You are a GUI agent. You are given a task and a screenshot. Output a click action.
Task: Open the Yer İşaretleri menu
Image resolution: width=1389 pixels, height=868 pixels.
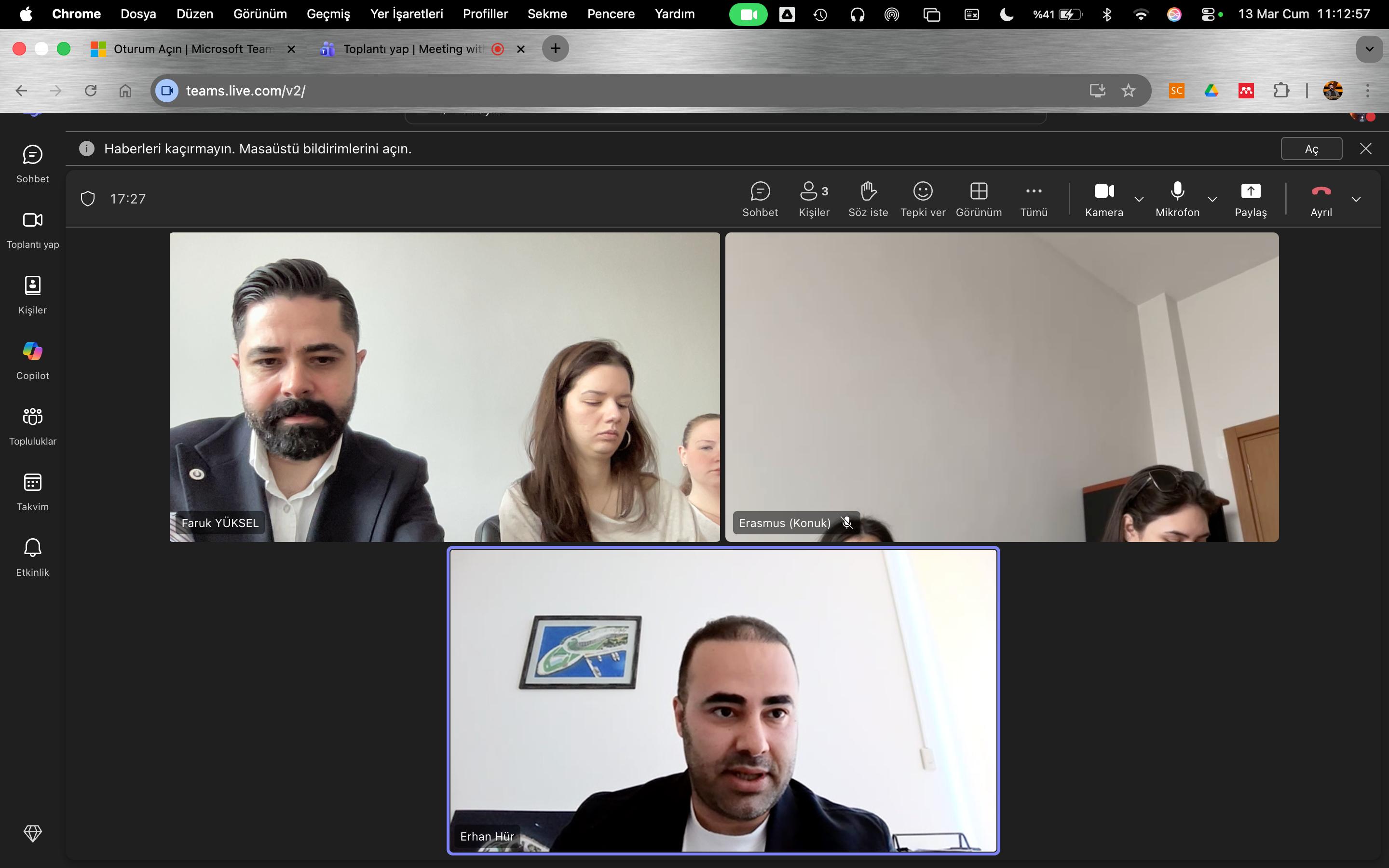click(x=407, y=14)
